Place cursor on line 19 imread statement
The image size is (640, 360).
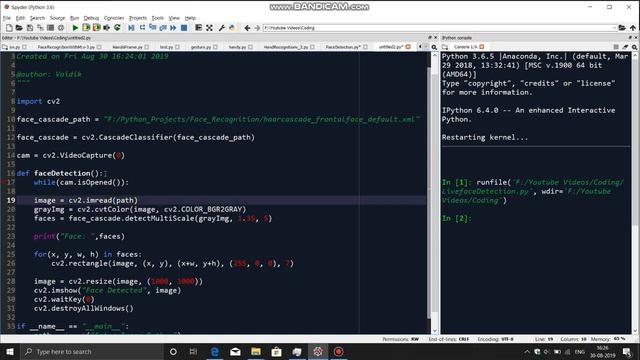coord(86,200)
